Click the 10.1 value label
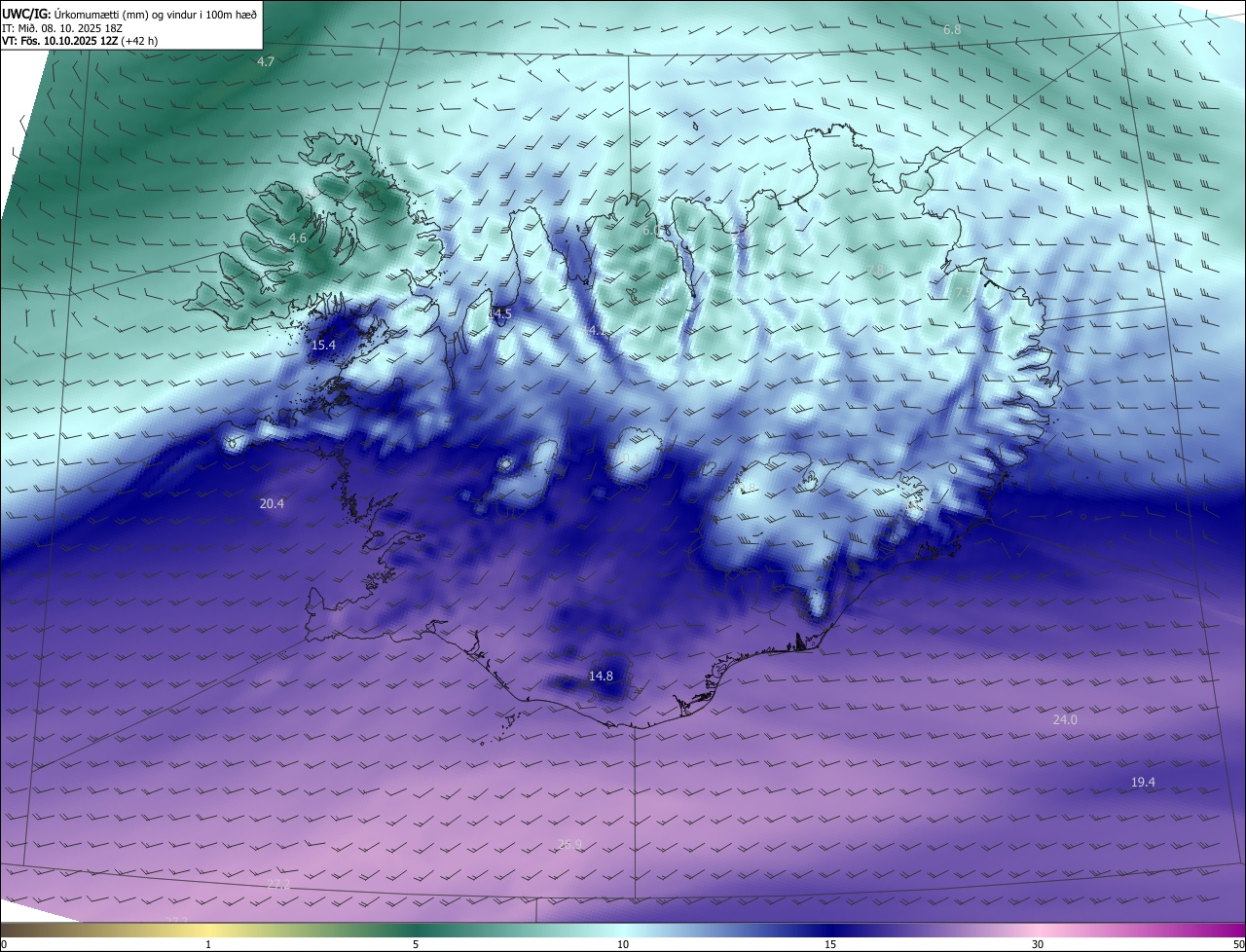The width and height of the screenshot is (1246, 952). [x=627, y=457]
